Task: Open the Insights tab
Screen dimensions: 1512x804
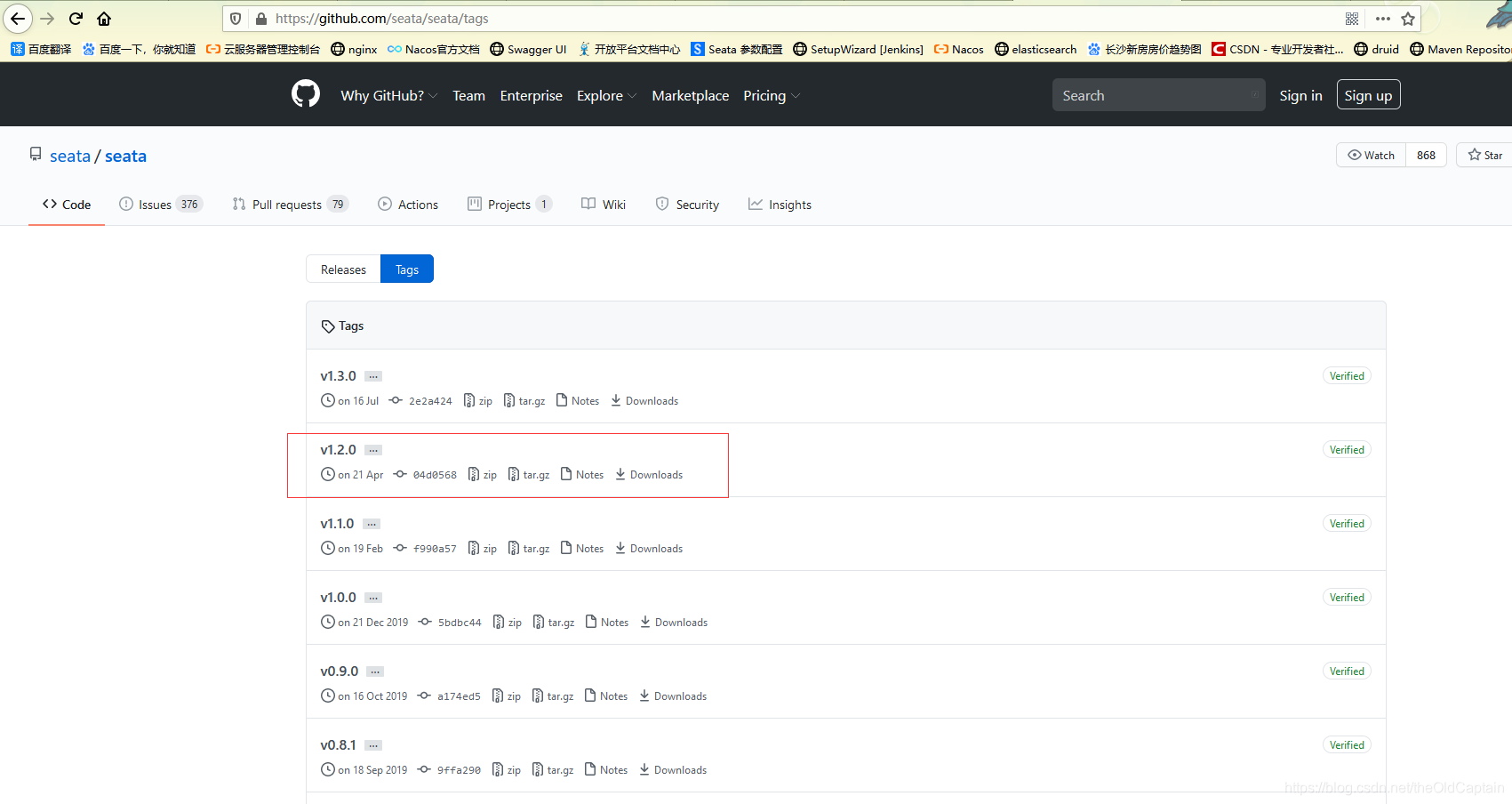Action: pyautogui.click(x=780, y=205)
